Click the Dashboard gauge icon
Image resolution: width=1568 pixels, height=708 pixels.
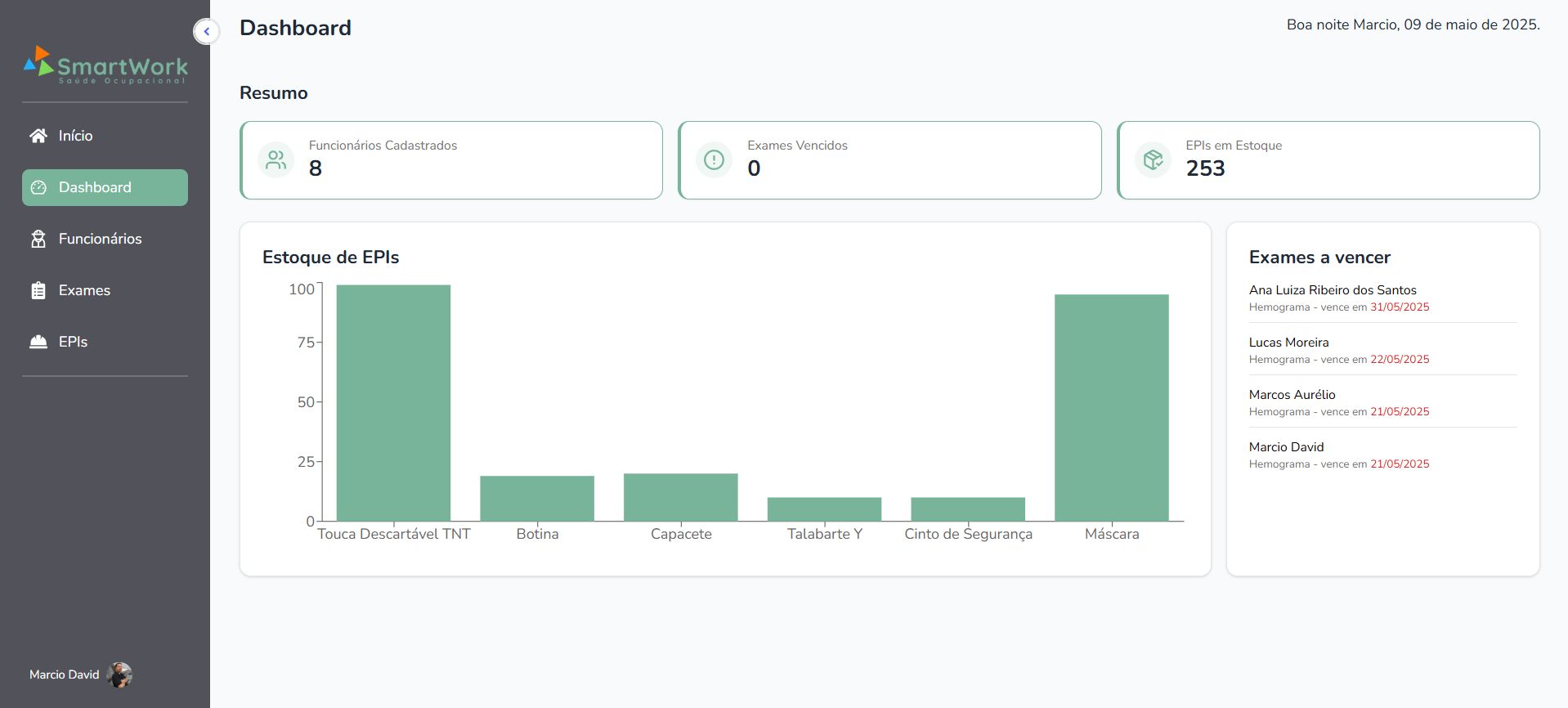click(x=38, y=187)
